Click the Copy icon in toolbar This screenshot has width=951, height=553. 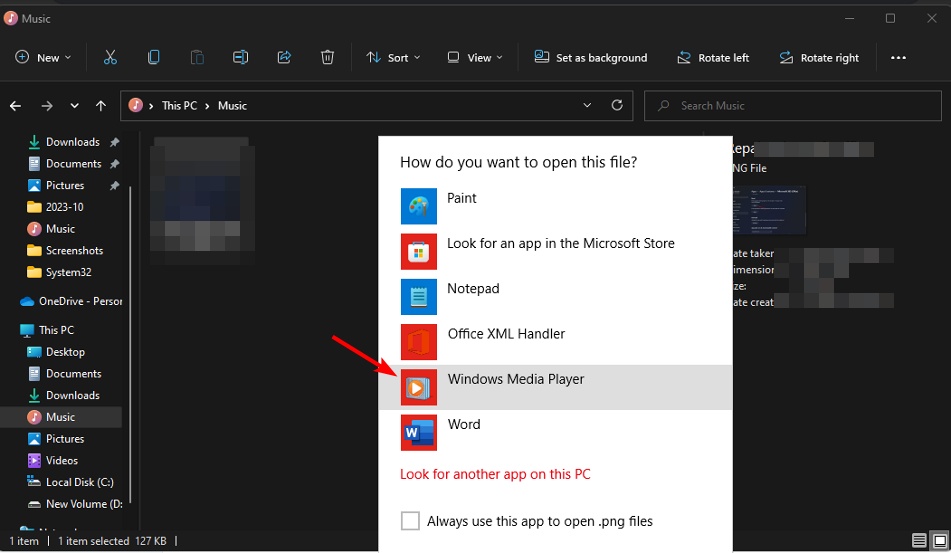point(153,58)
